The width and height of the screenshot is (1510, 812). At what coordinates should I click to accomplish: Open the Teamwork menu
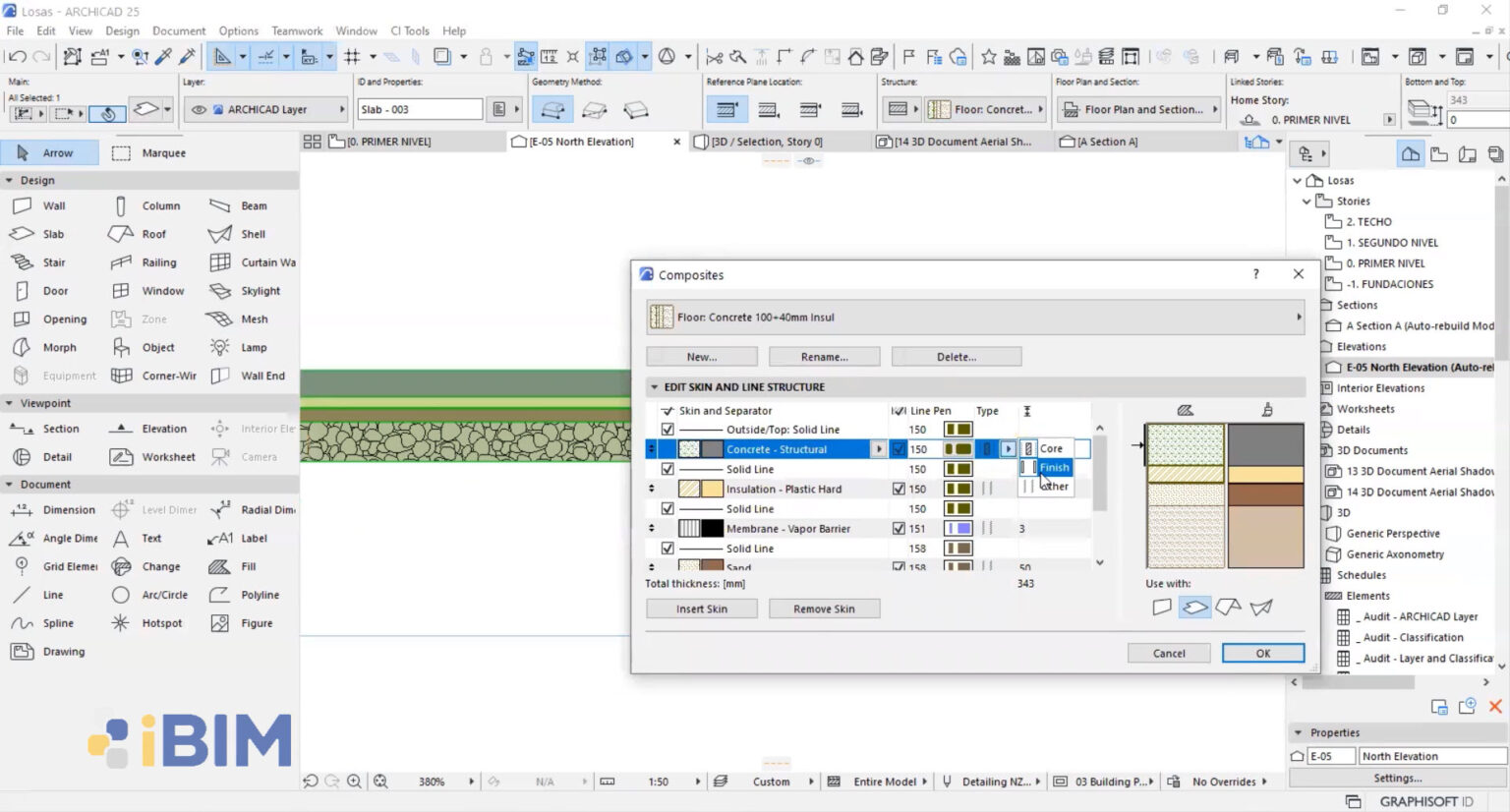[297, 30]
